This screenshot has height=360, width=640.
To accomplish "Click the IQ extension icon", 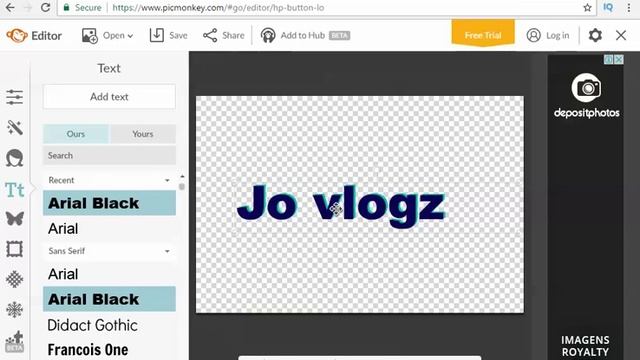I will (608, 7).
